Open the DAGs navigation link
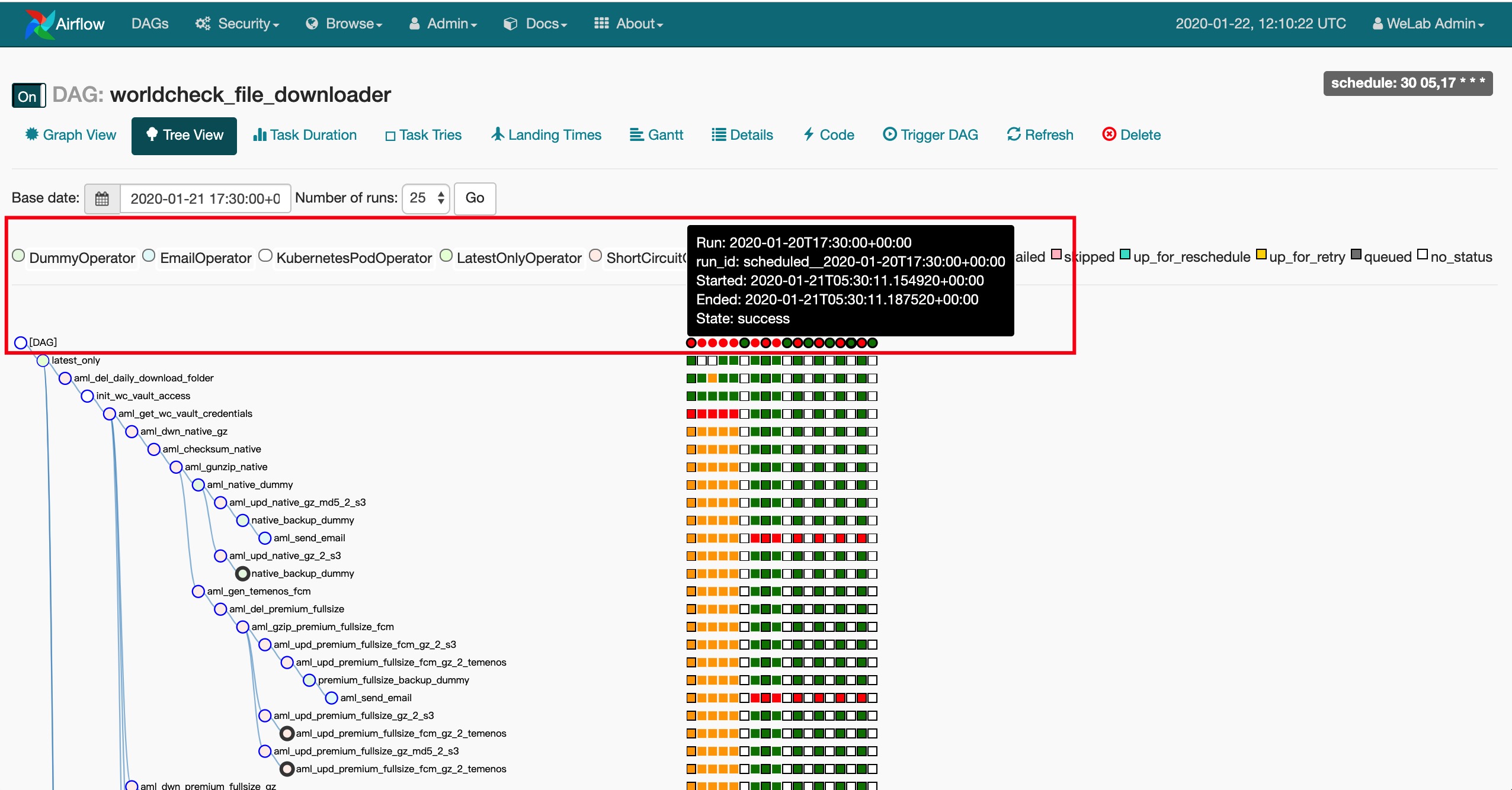The image size is (1512, 790). (x=150, y=24)
